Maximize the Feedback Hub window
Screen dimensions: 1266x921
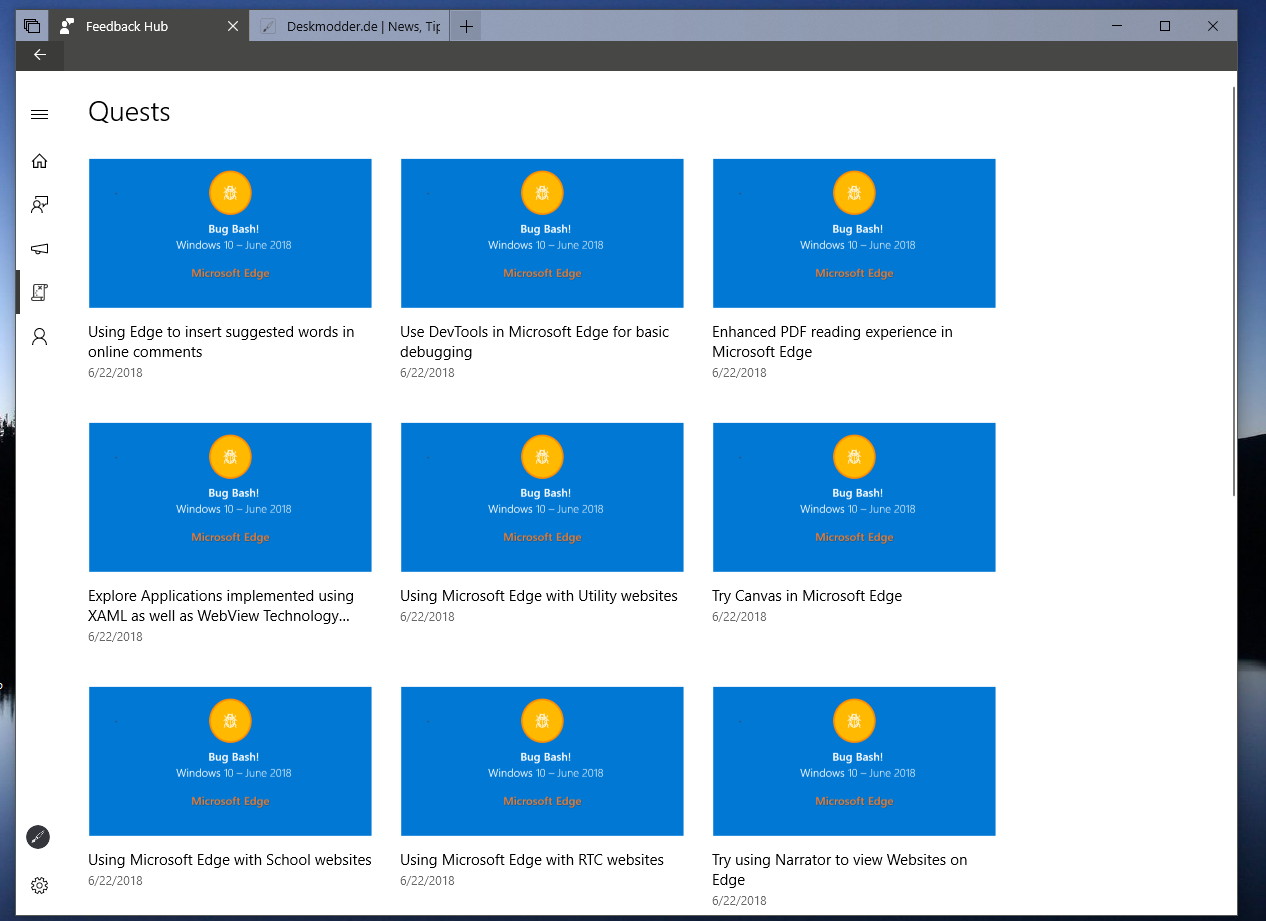coord(1165,26)
